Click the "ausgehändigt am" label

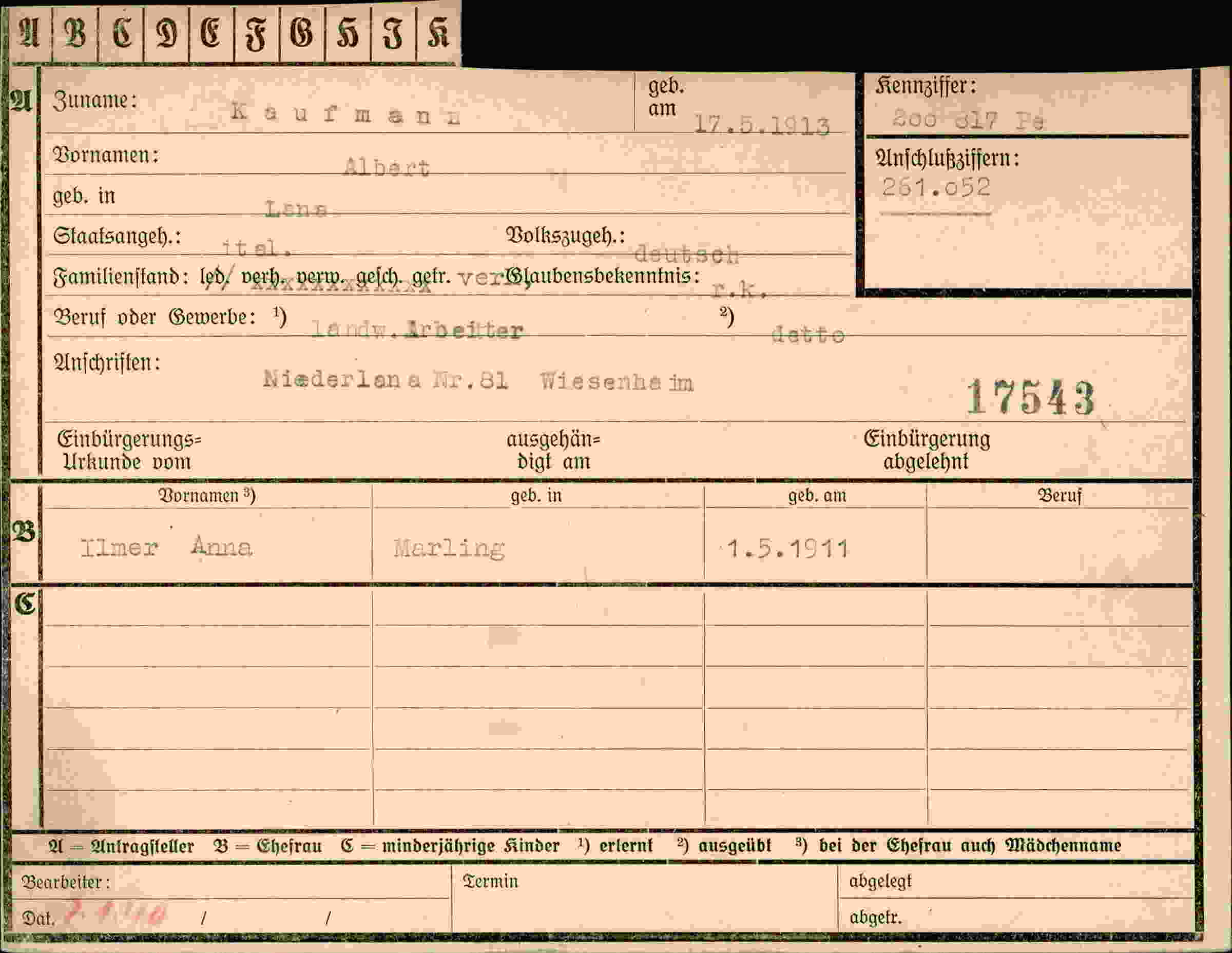tap(553, 451)
